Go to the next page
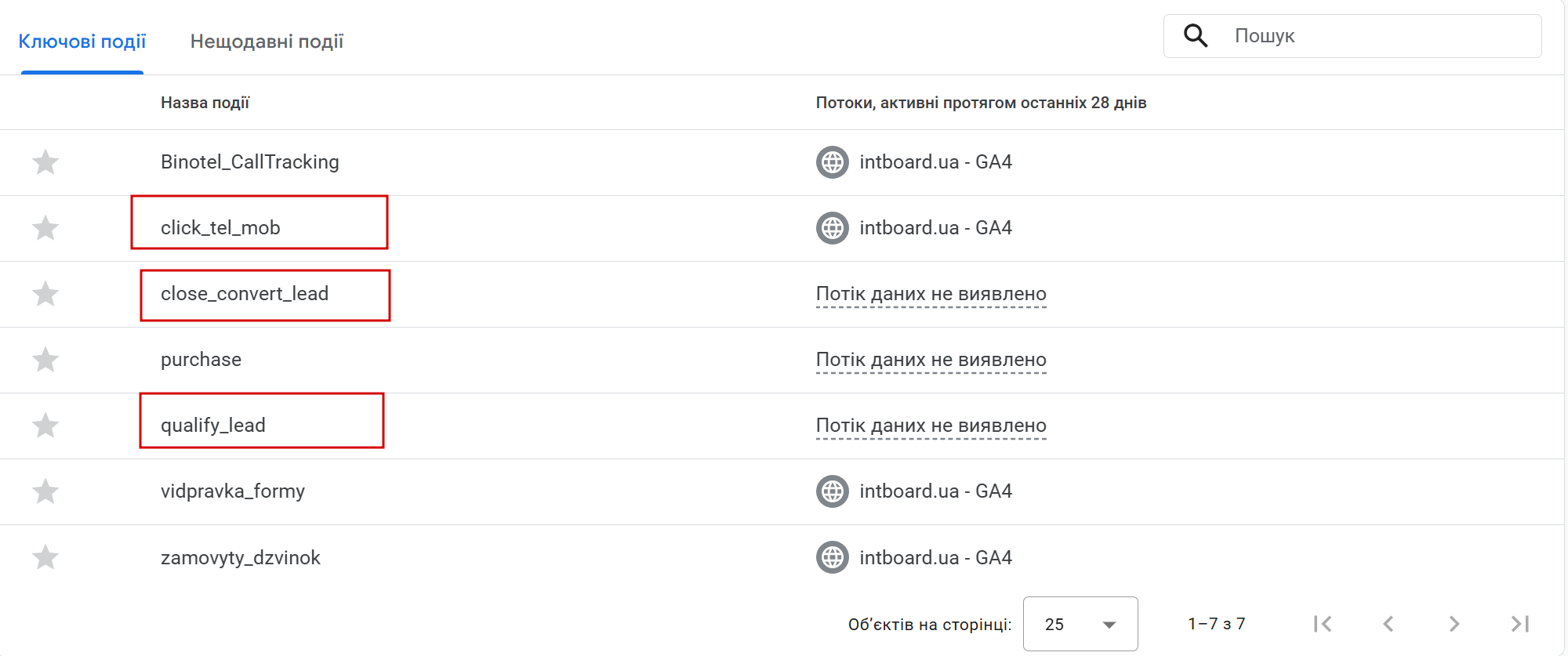This screenshot has width=1568, height=656. (x=1454, y=624)
